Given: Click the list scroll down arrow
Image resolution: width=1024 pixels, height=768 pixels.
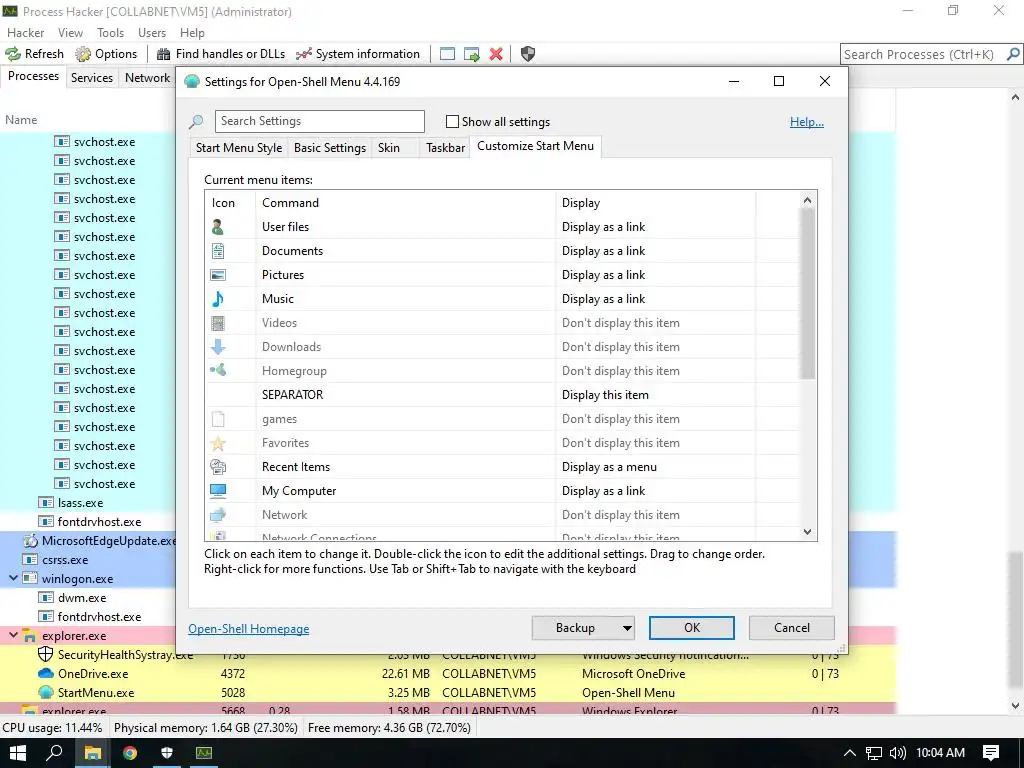Looking at the screenshot, I should tap(808, 532).
